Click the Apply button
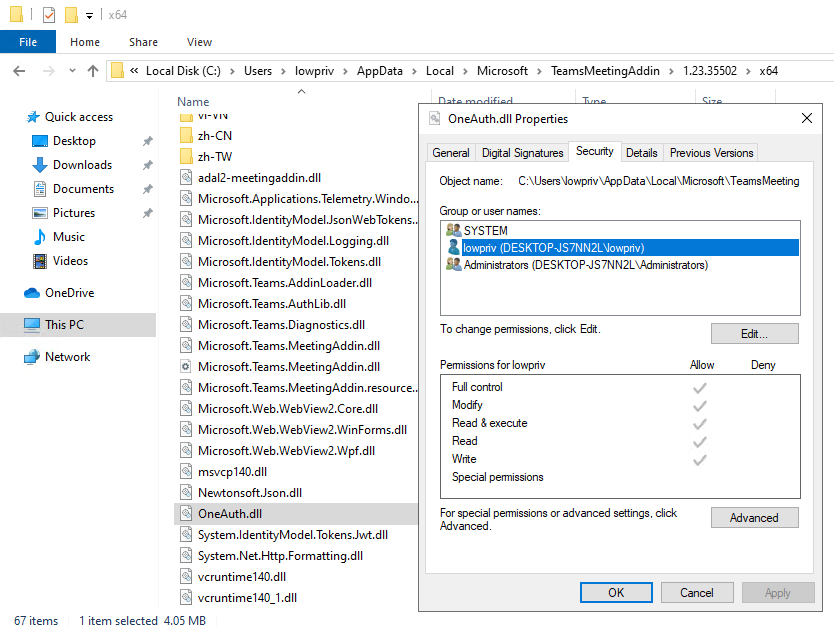Image resolution: width=834 pixels, height=632 pixels. pos(778,593)
